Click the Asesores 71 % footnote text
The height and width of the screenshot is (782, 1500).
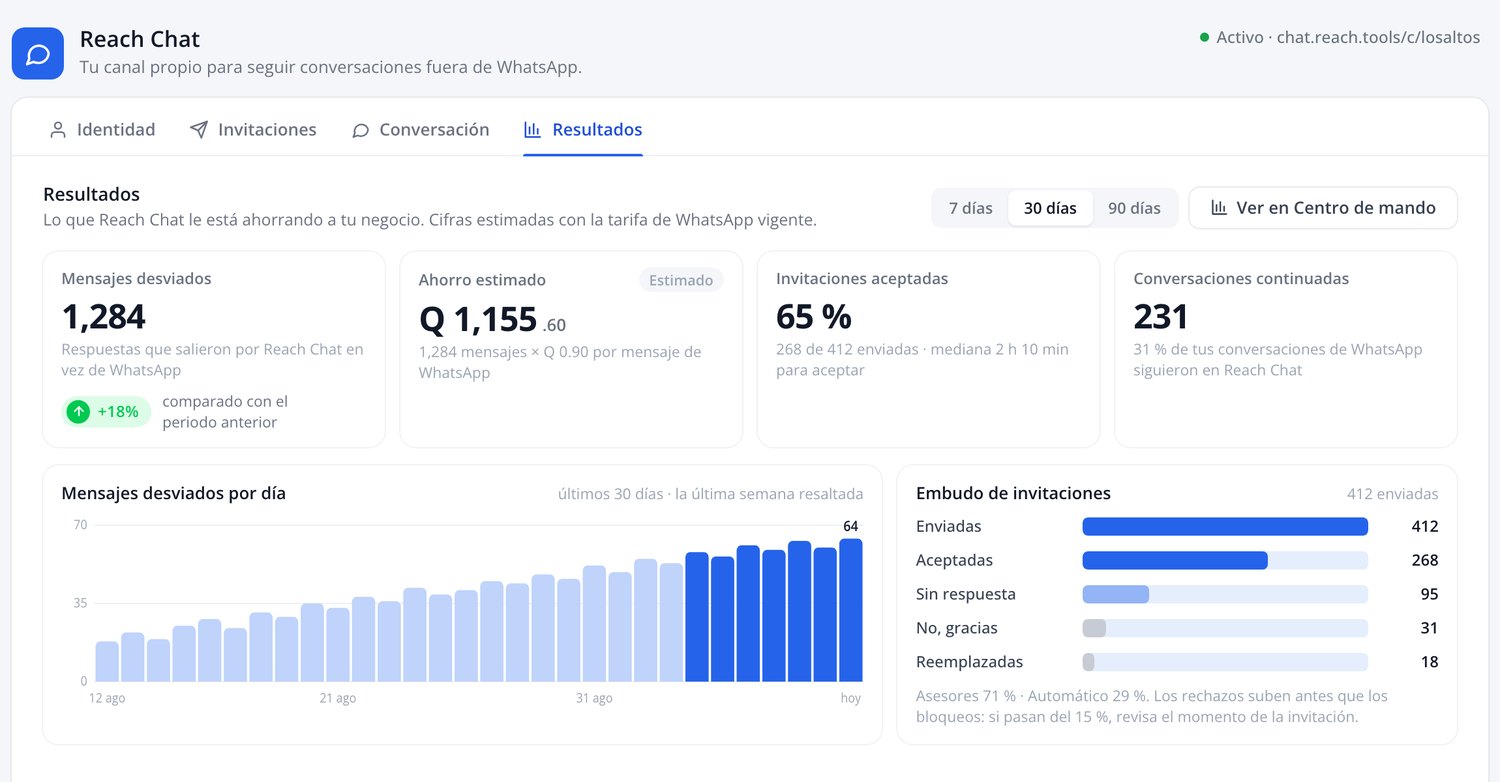(x=1152, y=706)
